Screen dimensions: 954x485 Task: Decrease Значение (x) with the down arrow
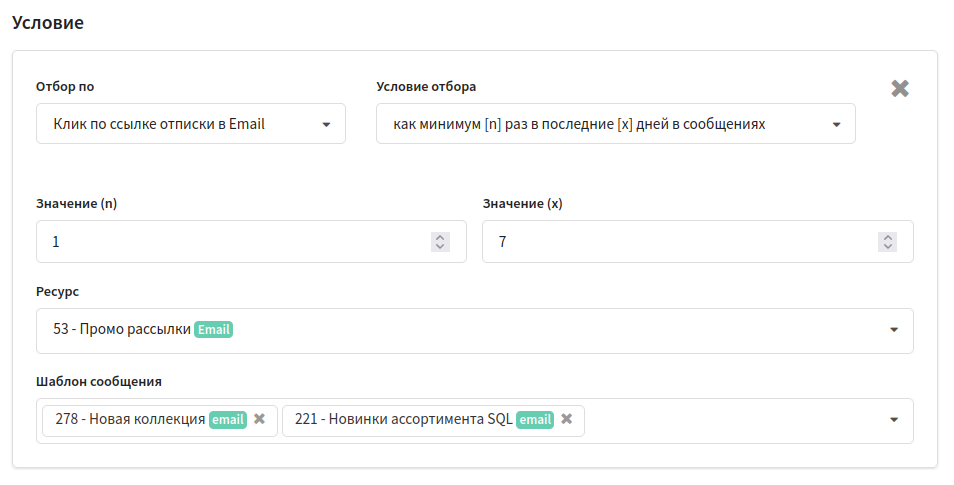pos(888,246)
